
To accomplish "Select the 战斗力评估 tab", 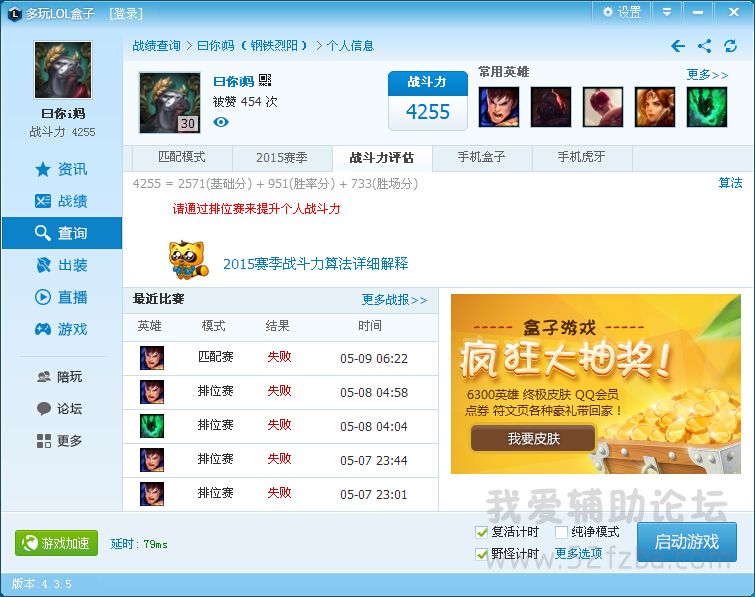I will pyautogui.click(x=382, y=157).
